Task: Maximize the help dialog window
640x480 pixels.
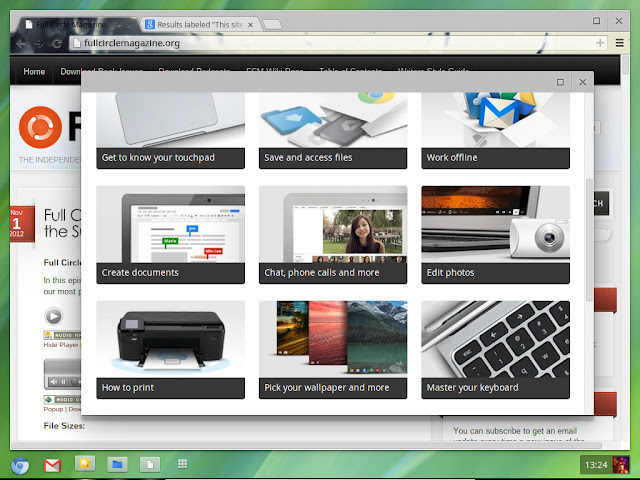Action: point(560,82)
